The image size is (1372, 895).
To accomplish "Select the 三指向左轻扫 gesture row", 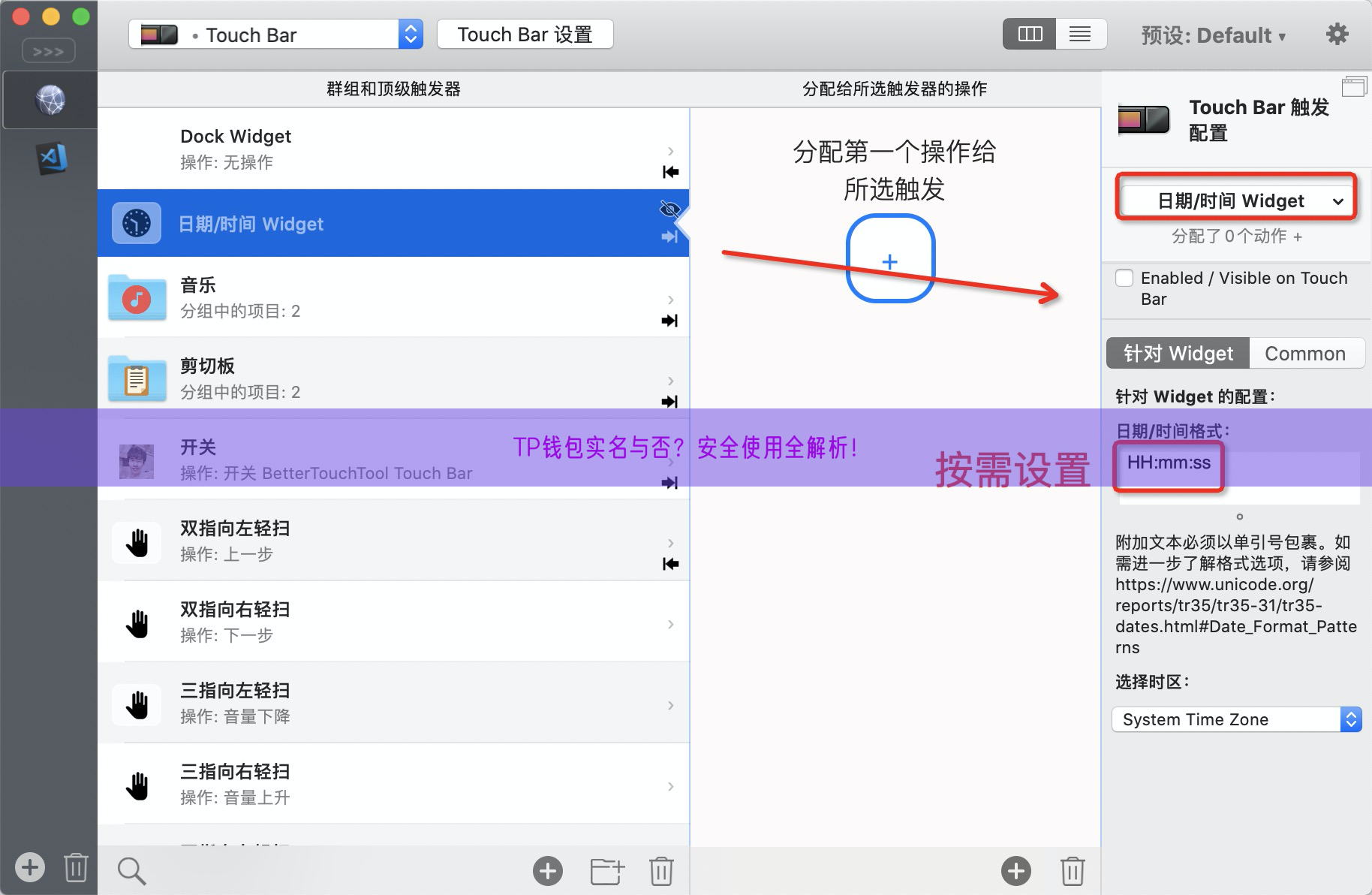I will (393, 703).
